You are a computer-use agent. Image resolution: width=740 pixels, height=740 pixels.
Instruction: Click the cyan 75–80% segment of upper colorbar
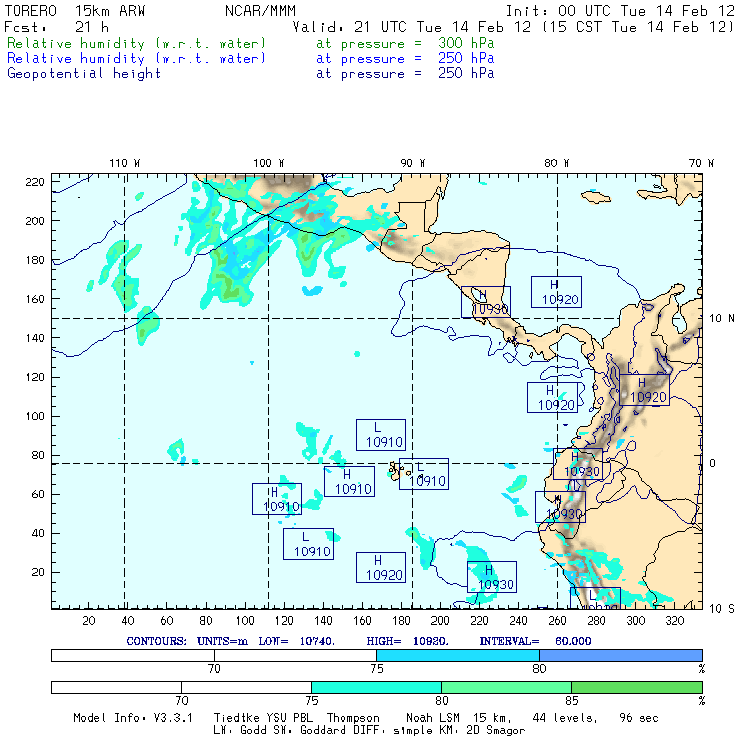point(458,655)
